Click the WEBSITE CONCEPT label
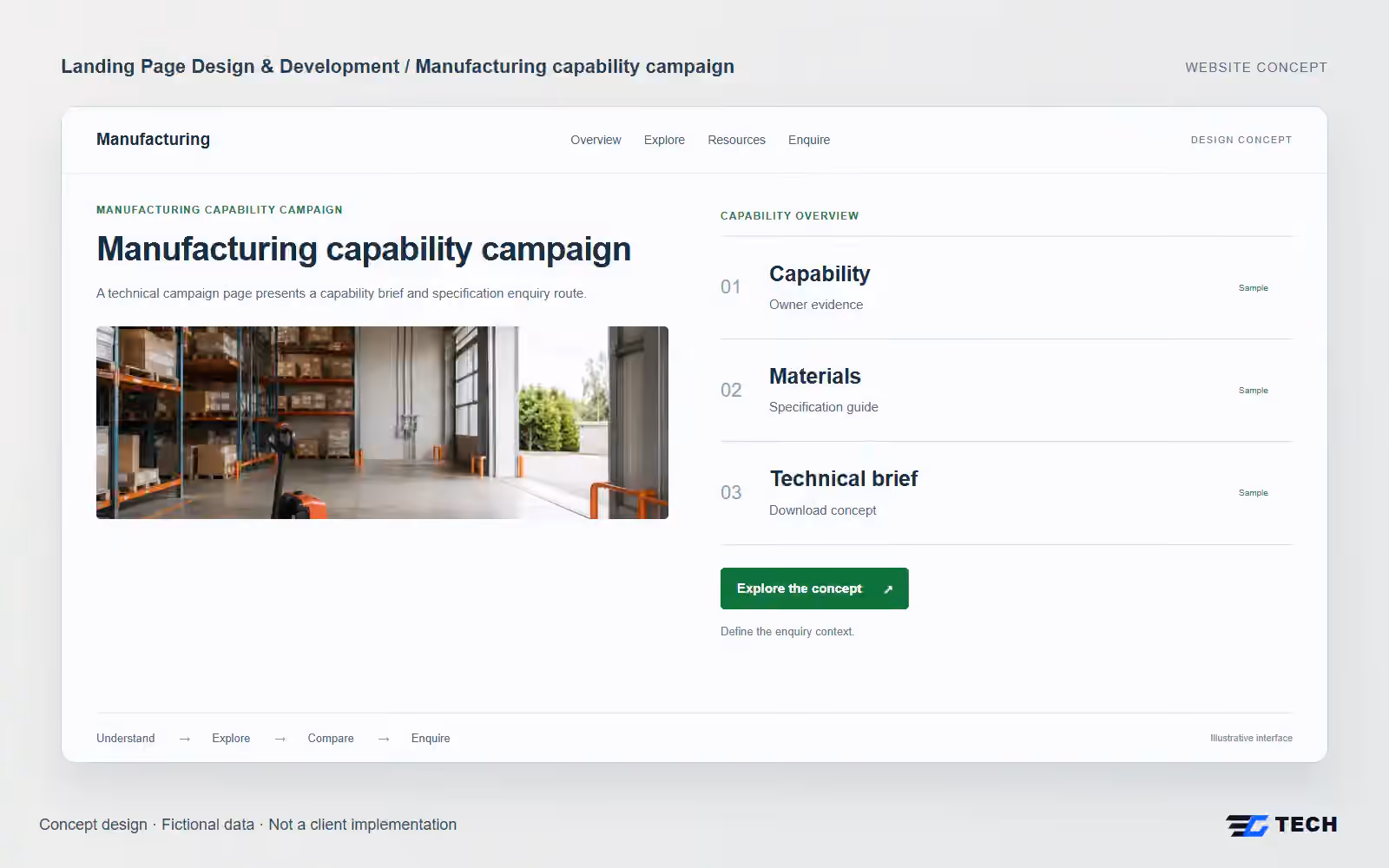1389x868 pixels. pos(1256,68)
